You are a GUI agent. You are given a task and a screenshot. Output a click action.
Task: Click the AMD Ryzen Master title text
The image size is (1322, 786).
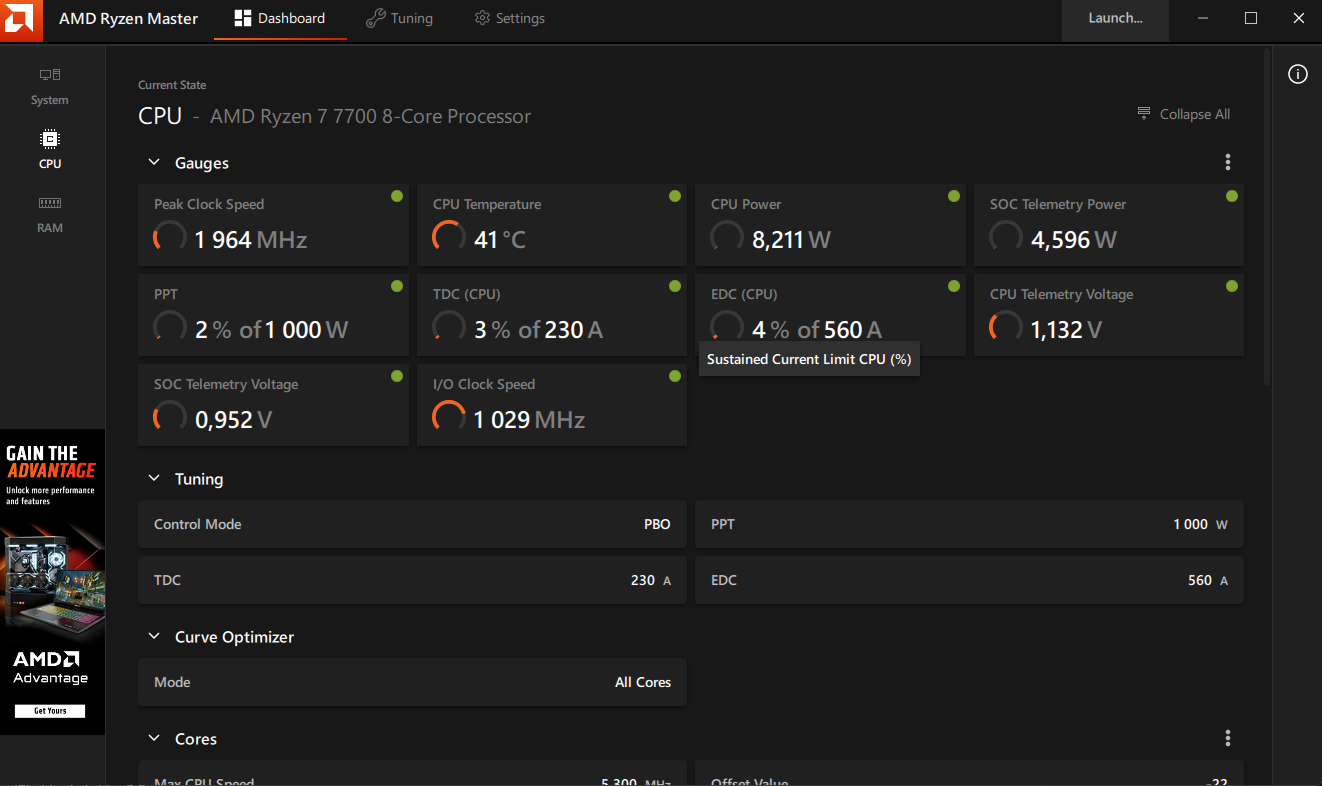click(x=128, y=19)
